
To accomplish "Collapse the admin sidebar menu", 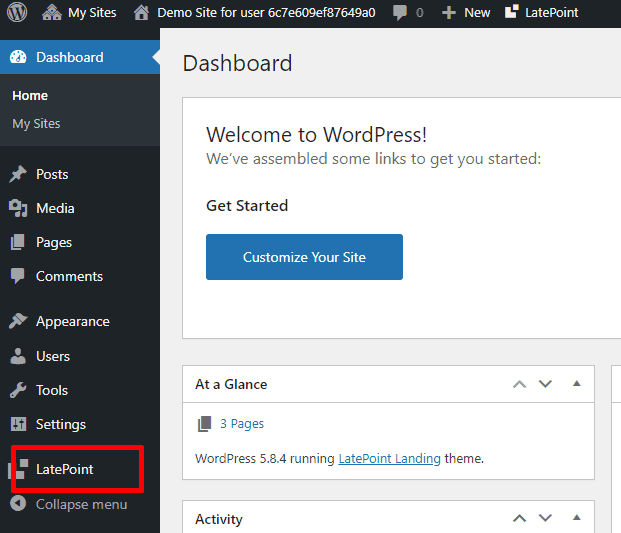I will (x=70, y=504).
